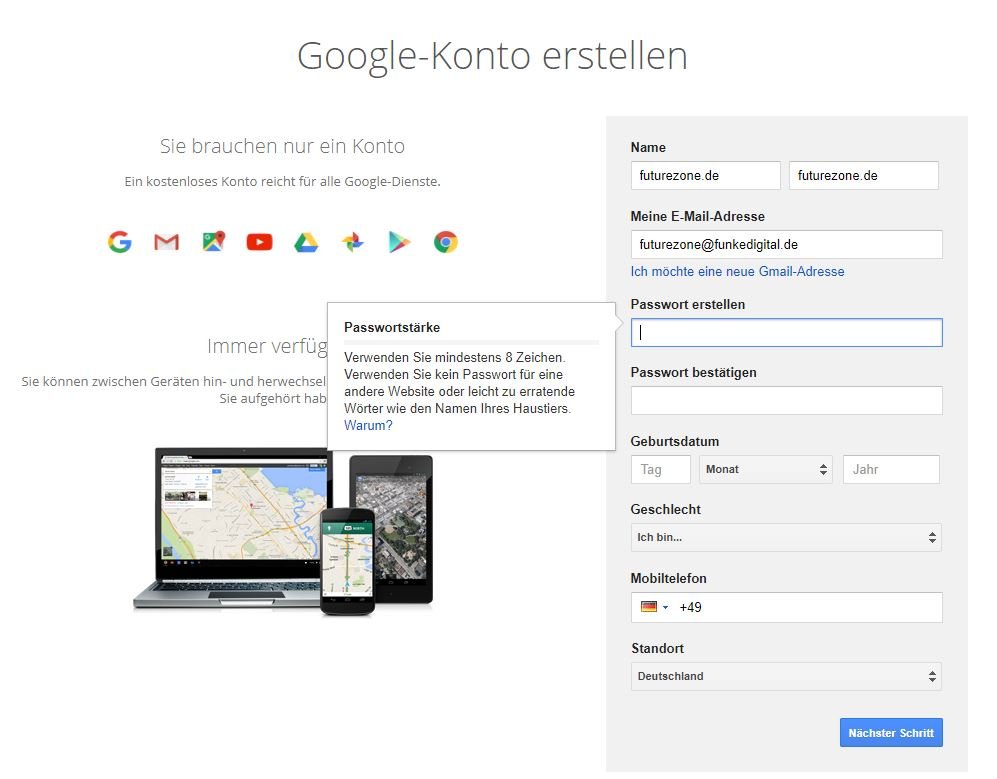The height and width of the screenshot is (779, 997).
Task: Click the Google Maps icon
Action: pos(214,242)
